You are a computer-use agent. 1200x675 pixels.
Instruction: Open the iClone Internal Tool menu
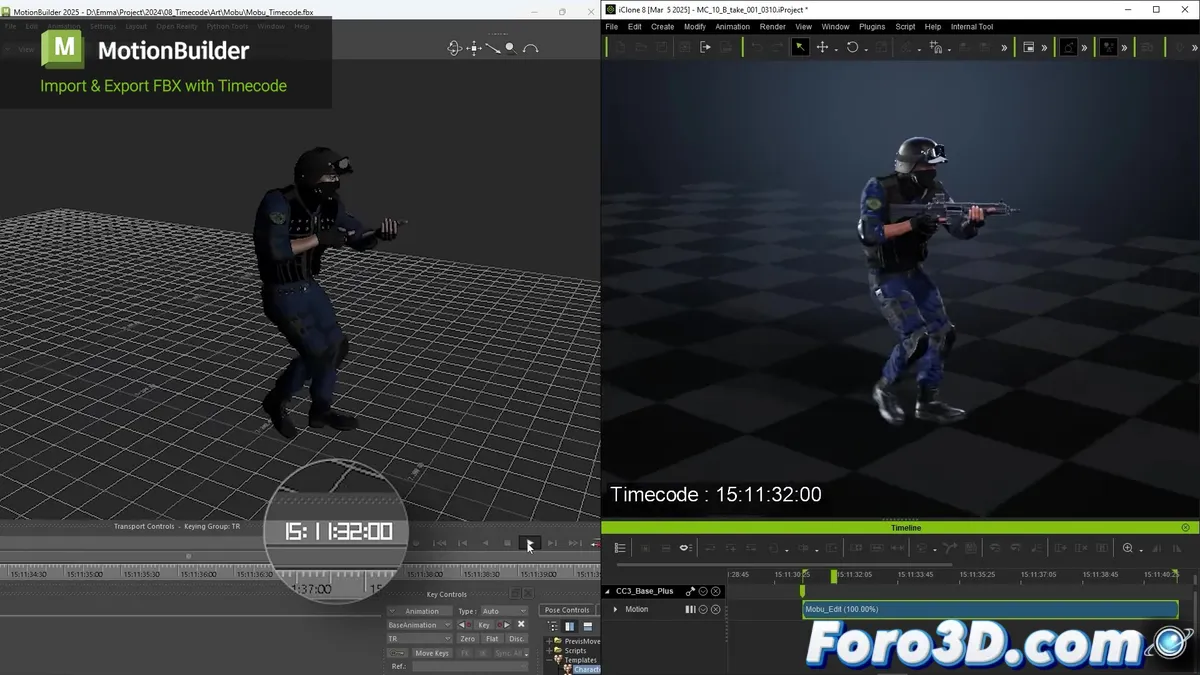(972, 27)
